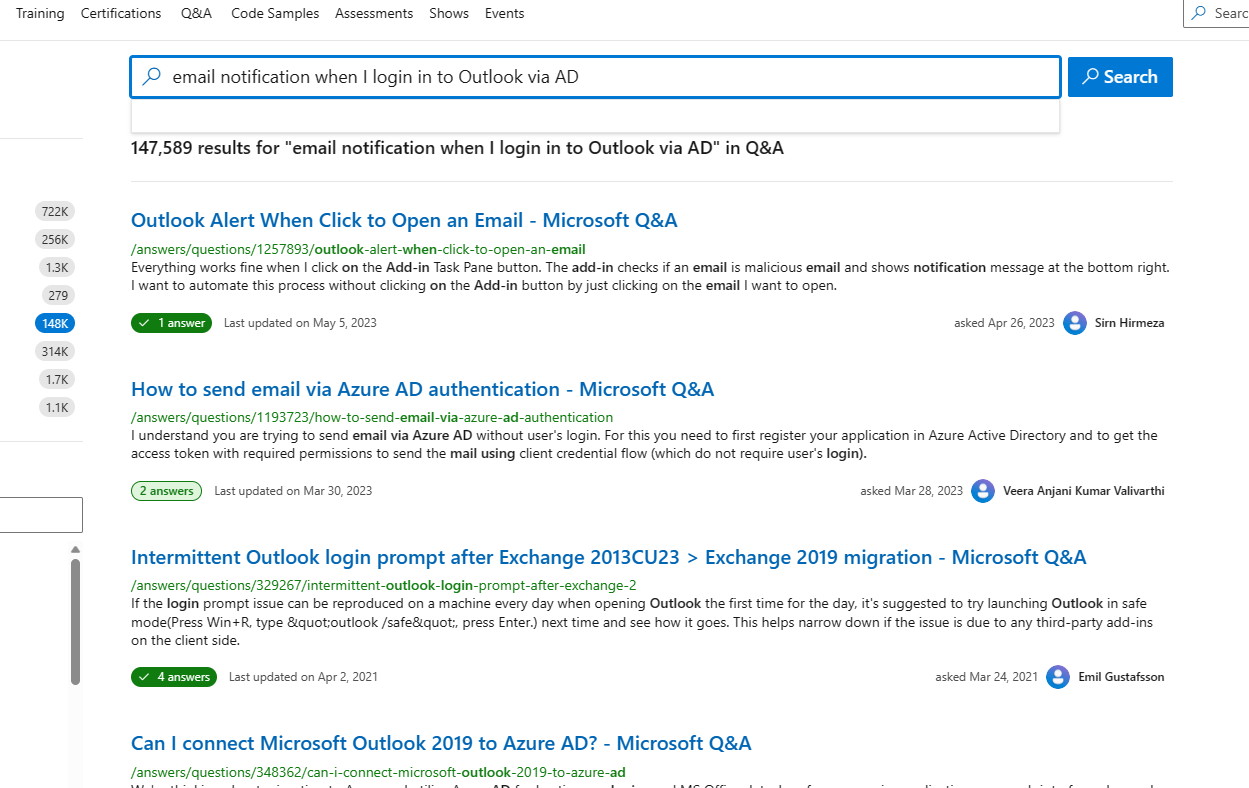Select the 256K filter count pill
The width and height of the screenshot is (1249, 788).
point(55,239)
